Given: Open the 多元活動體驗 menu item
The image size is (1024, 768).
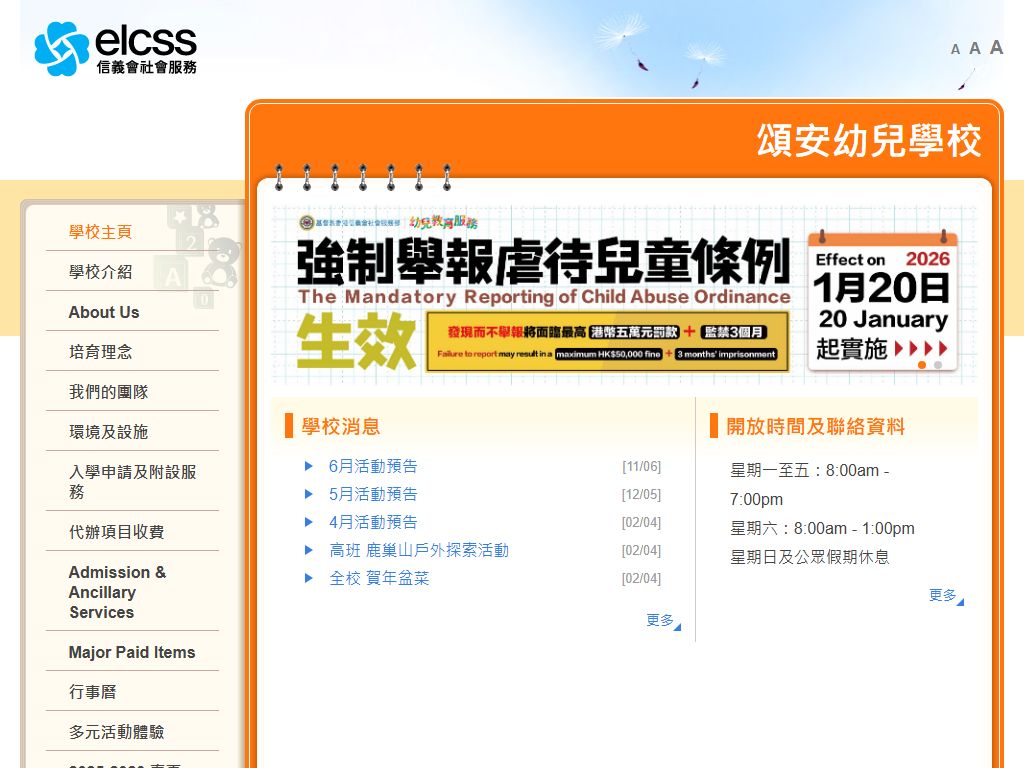Looking at the screenshot, I should (x=116, y=731).
